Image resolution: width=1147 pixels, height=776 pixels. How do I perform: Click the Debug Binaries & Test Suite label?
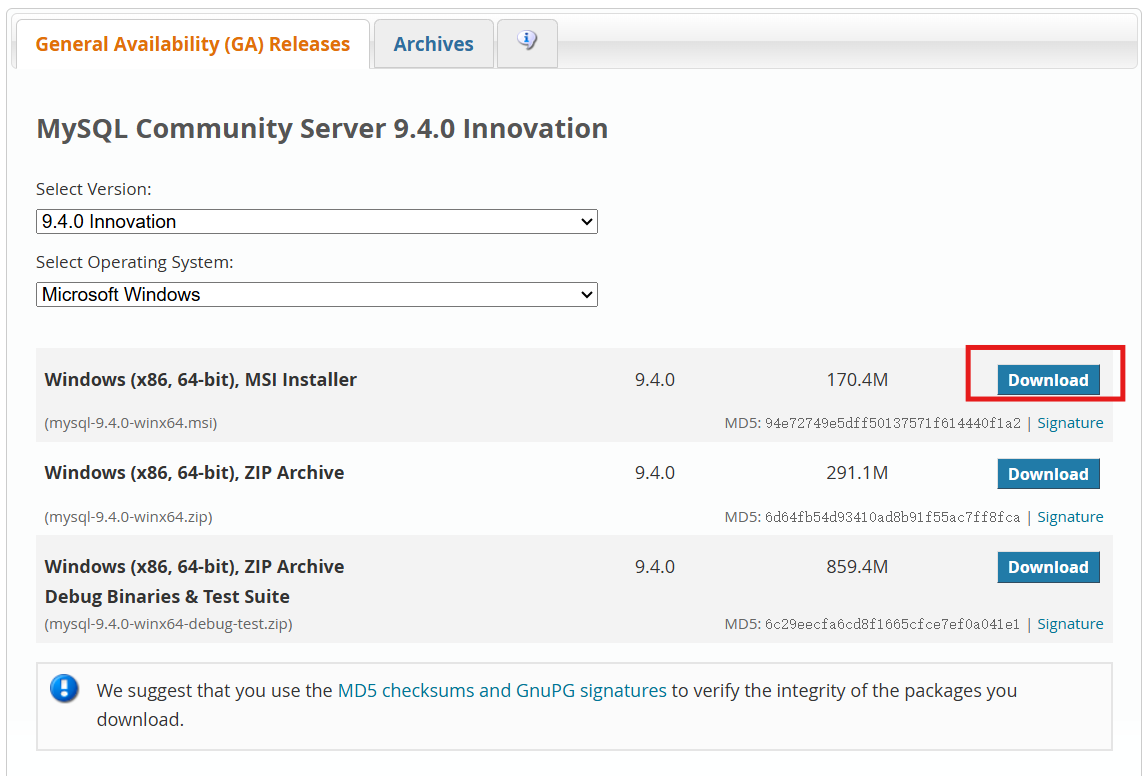coord(167,597)
